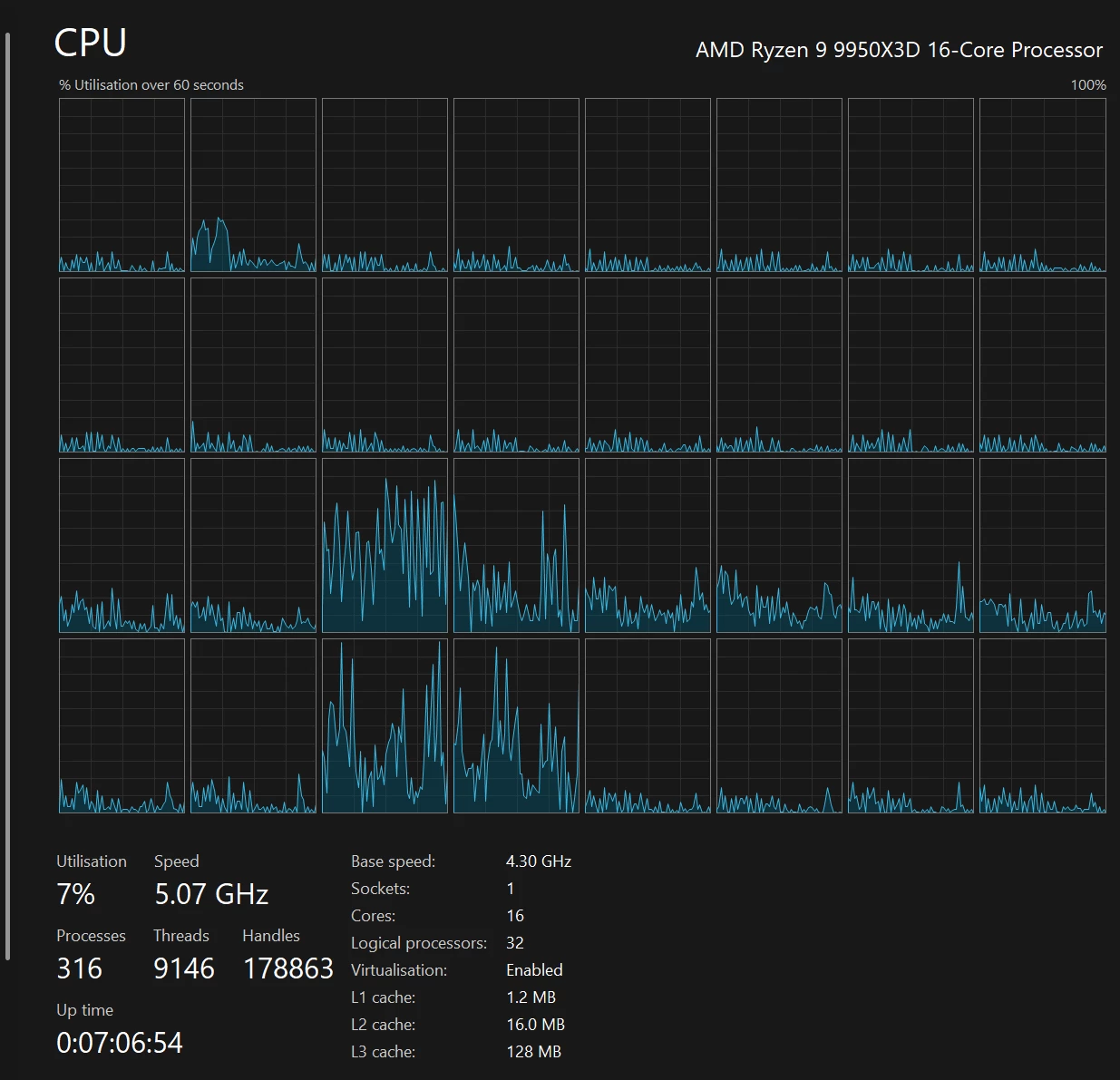This screenshot has width=1120, height=1080.
Task: Click the large CPU heading
Action: tap(90, 43)
